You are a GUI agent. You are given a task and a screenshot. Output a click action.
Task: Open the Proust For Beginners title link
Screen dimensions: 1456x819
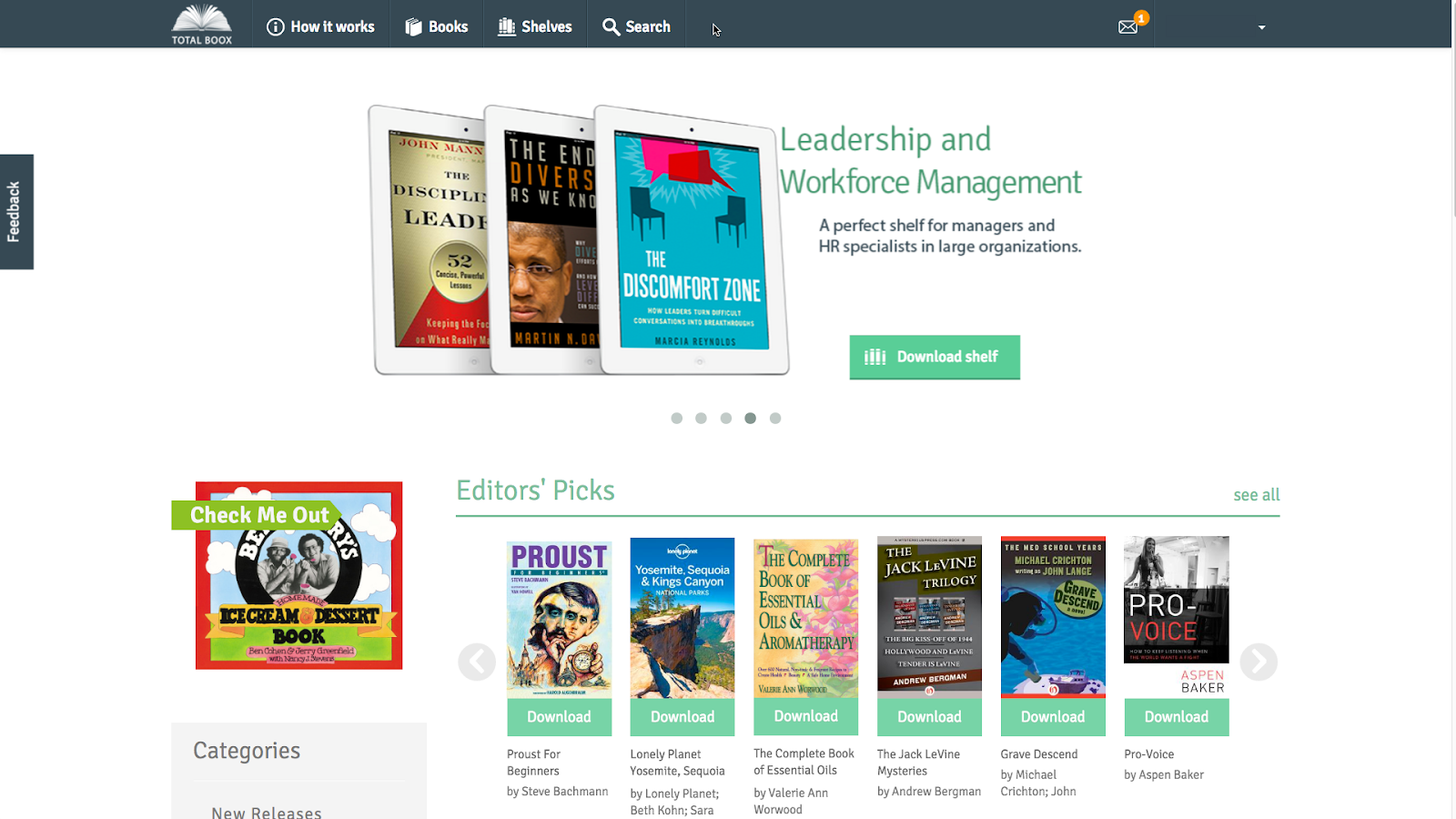(x=534, y=763)
